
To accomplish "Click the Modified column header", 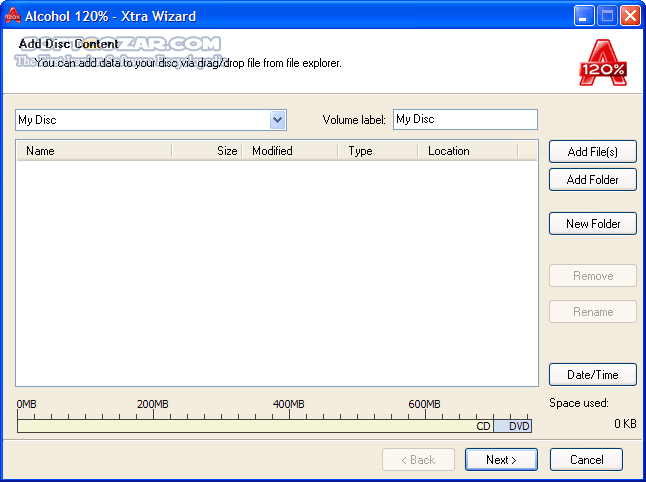I will point(291,151).
